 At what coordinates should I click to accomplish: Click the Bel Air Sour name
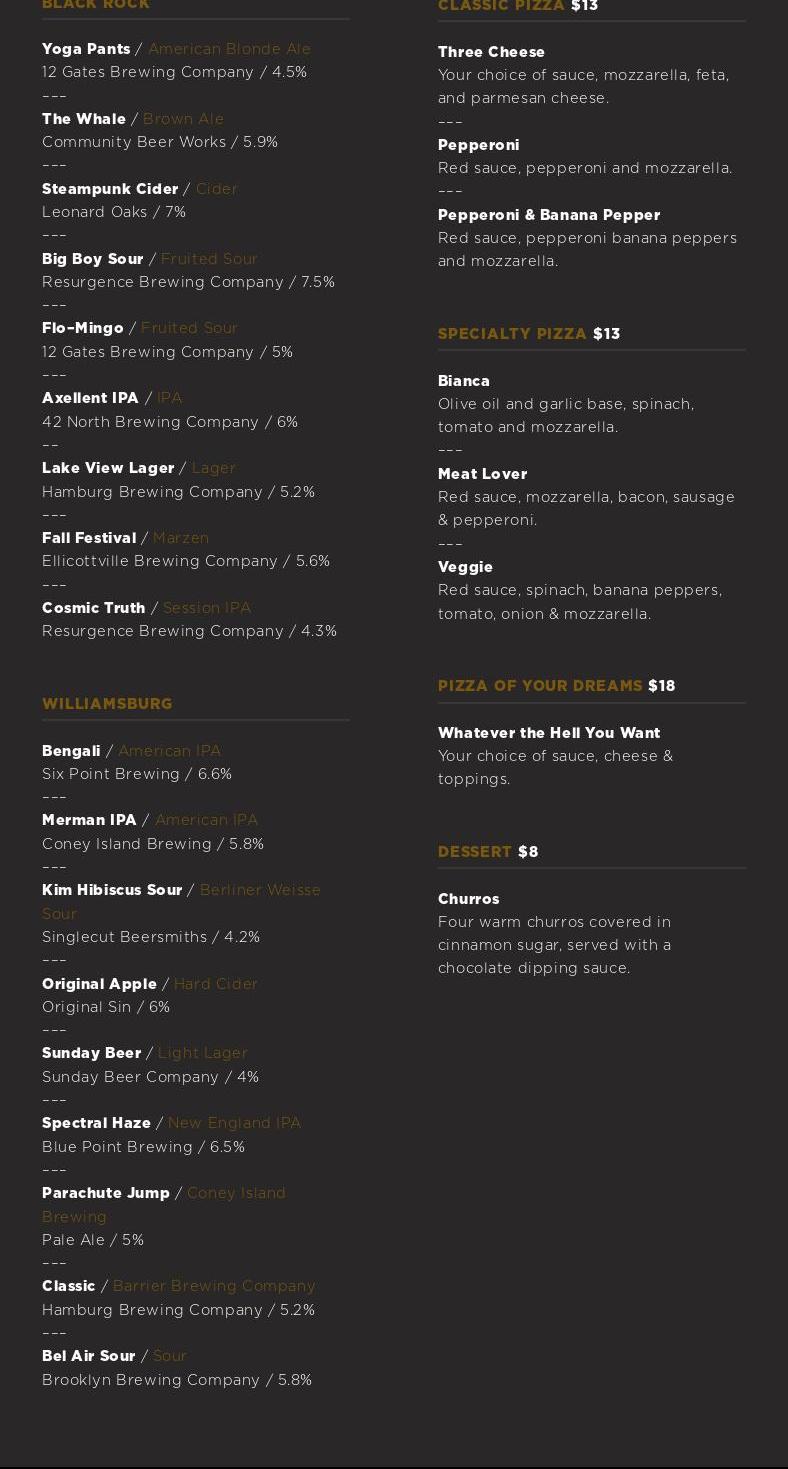88,1356
